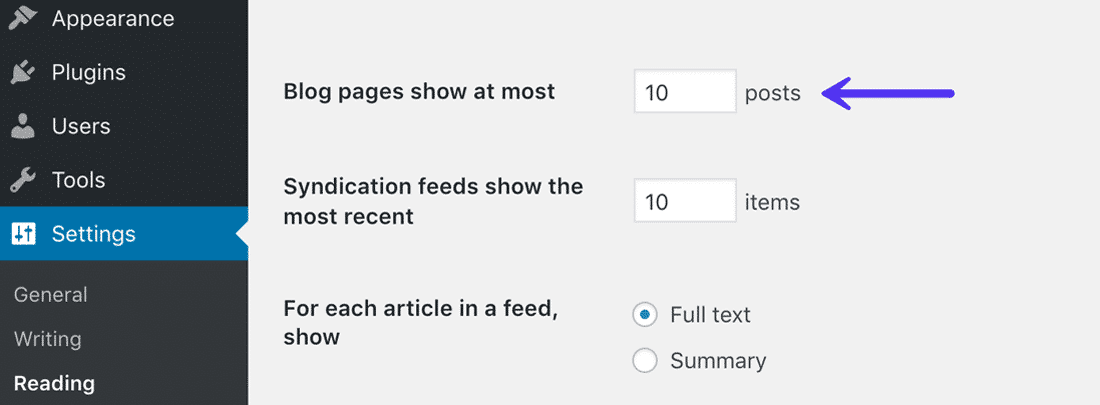Go to the Users menu
Screen dimensions: 1100x405
(81, 126)
